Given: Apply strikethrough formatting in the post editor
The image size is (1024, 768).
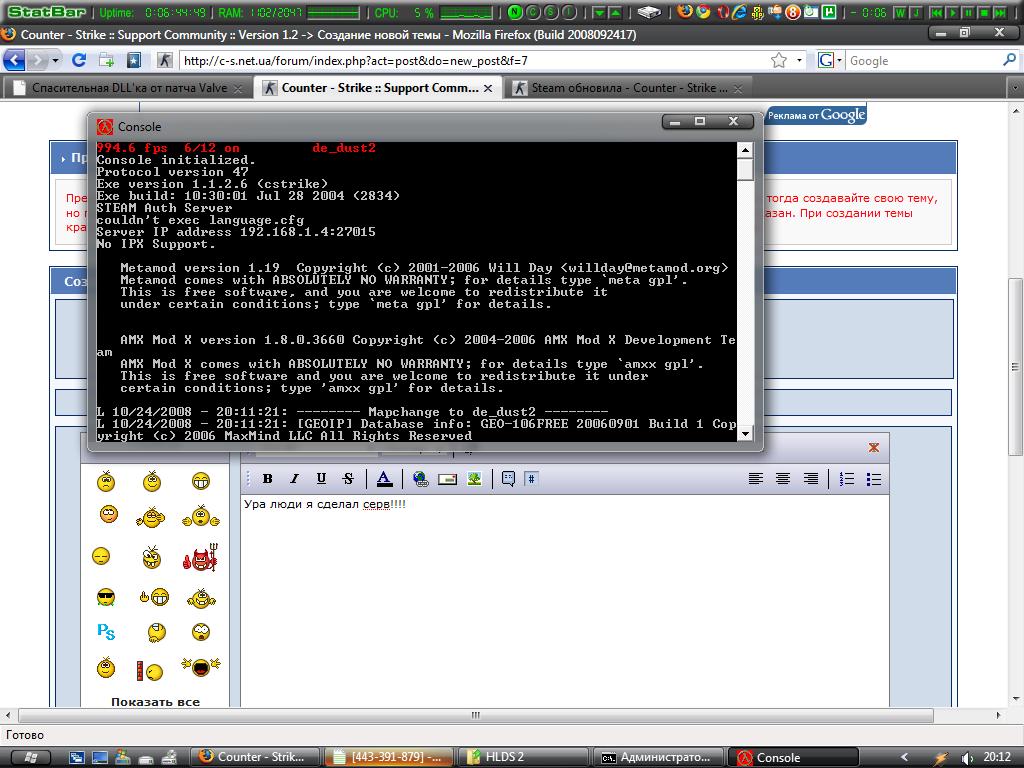Looking at the screenshot, I should tap(347, 479).
